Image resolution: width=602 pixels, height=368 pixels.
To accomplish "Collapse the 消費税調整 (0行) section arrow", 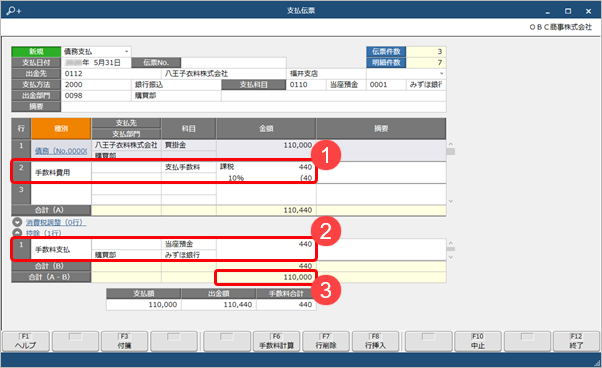I will 17,222.
